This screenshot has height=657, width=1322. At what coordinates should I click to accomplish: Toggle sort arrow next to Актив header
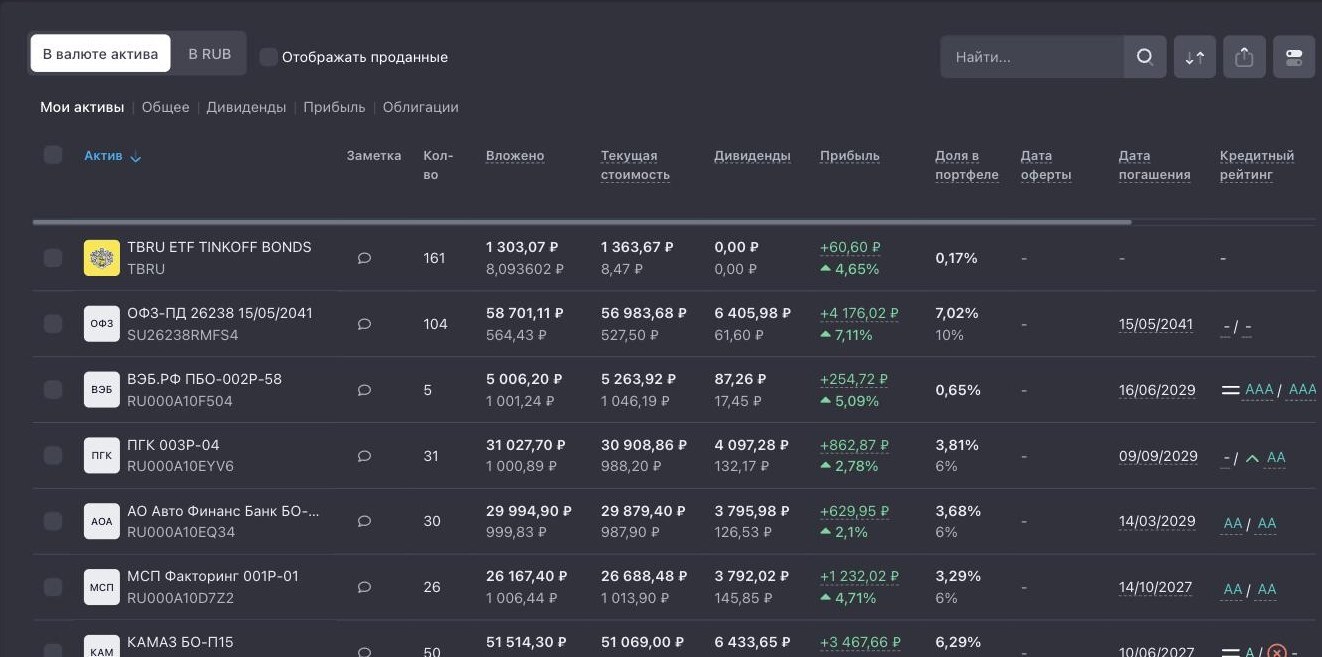click(x=136, y=157)
